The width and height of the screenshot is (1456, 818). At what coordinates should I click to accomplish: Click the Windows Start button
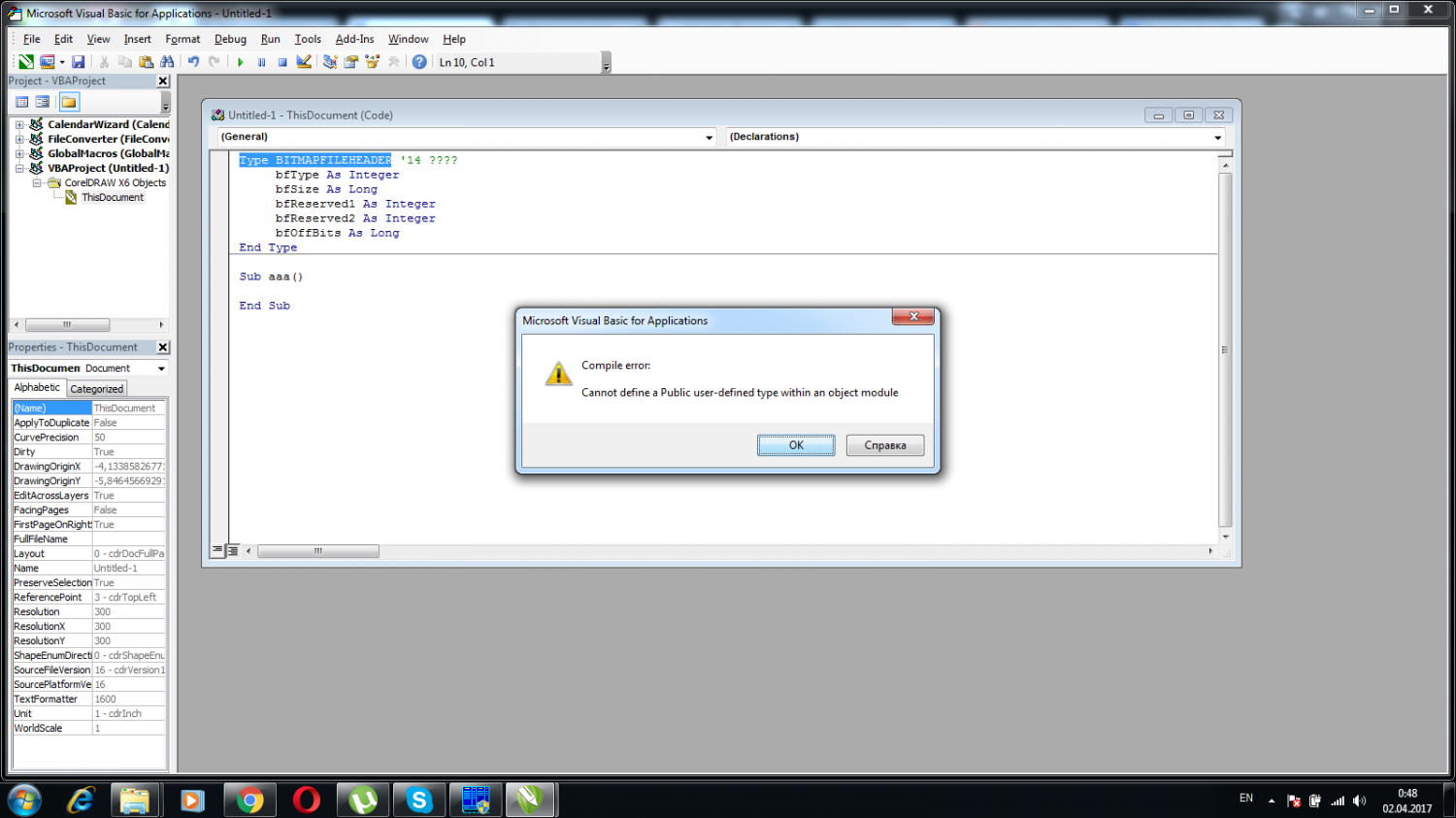tap(24, 801)
